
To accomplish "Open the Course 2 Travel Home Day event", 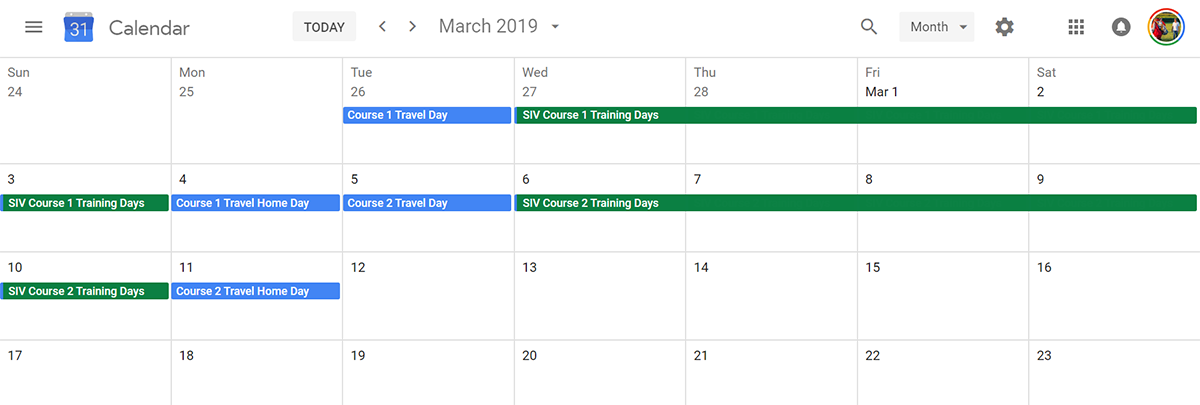I will [256, 291].
